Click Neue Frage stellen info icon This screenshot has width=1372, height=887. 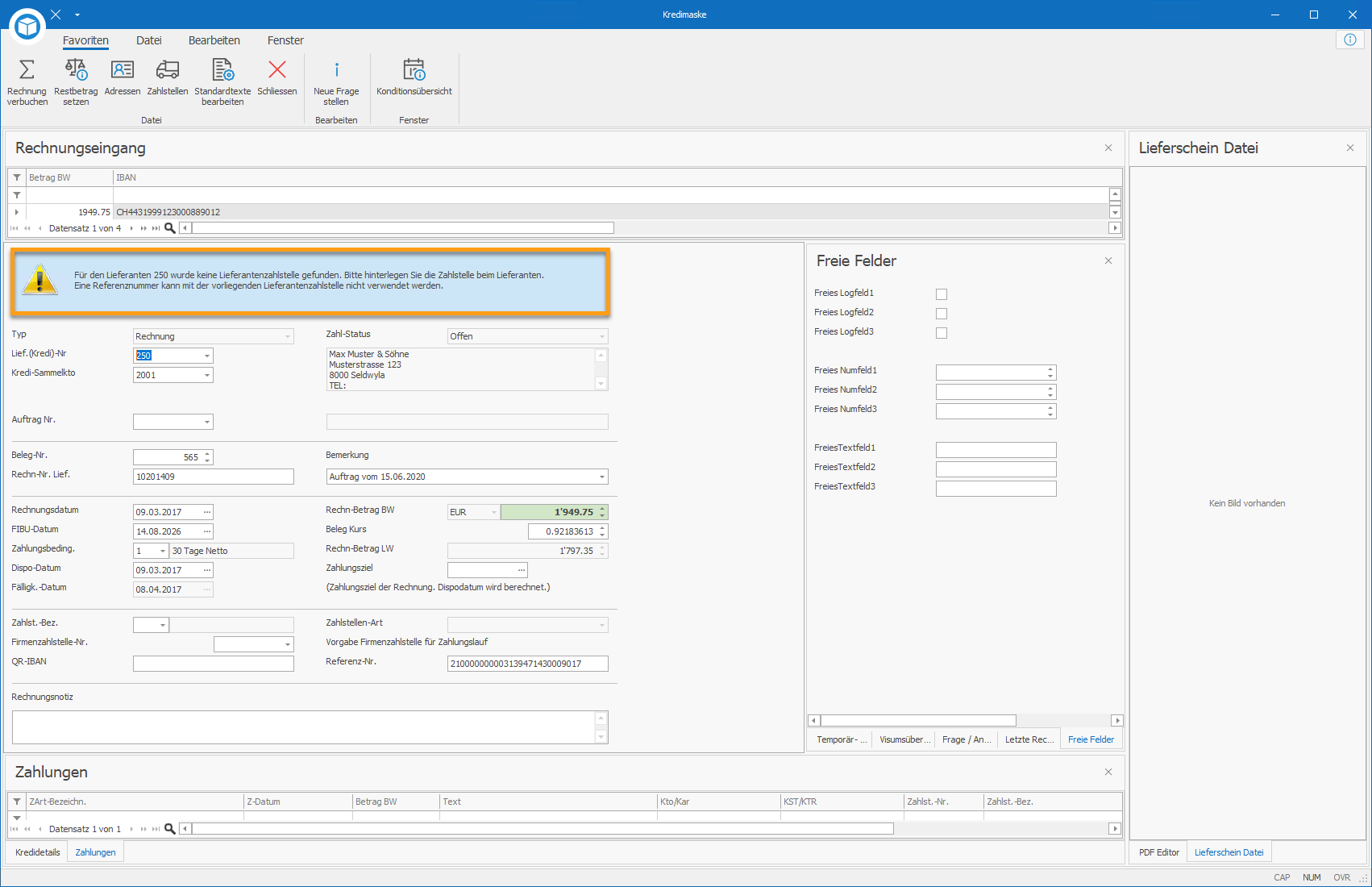pos(336,69)
